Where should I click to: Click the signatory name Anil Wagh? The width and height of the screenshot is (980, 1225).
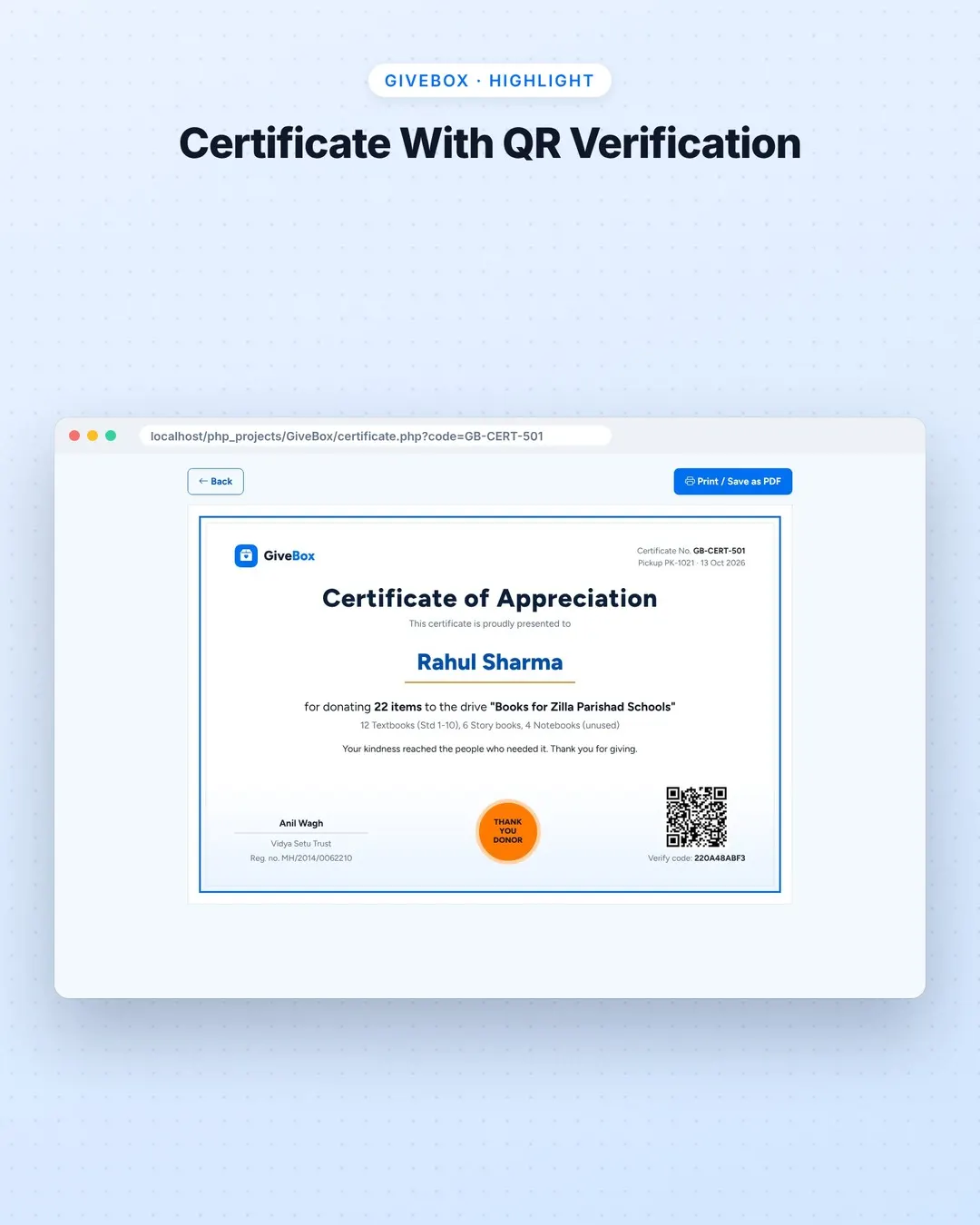pos(301,823)
